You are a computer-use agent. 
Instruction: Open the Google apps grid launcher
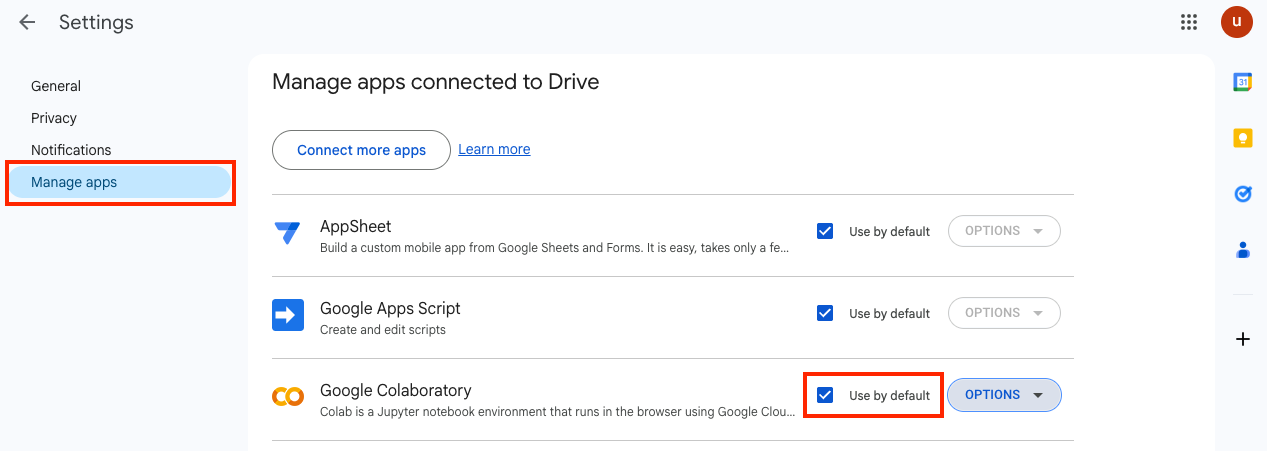(x=1189, y=22)
